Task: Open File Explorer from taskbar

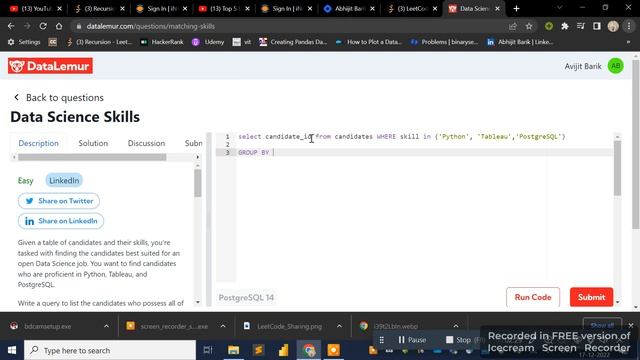Action: pos(233,350)
